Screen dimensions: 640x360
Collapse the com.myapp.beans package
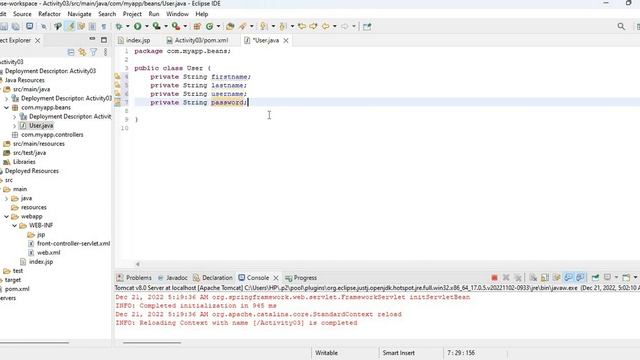(x=7, y=107)
